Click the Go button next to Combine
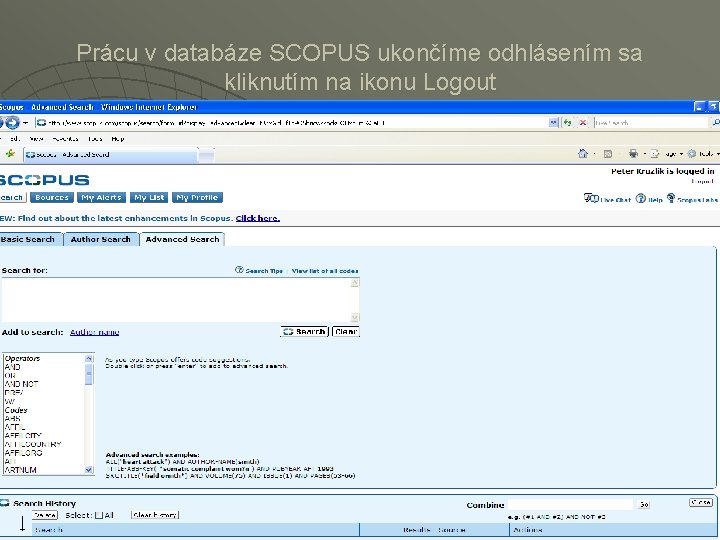Viewport: 720px width, 540px height. tap(644, 505)
